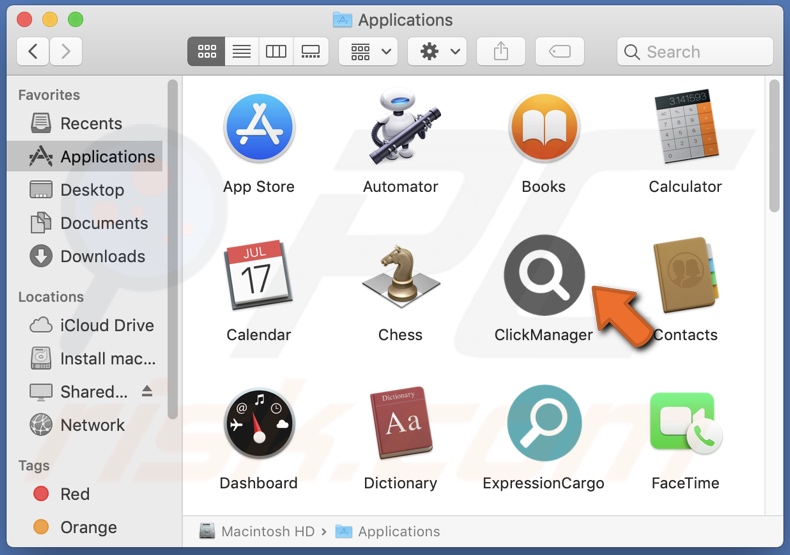Switch to column view
790x555 pixels.
pyautogui.click(x=276, y=51)
